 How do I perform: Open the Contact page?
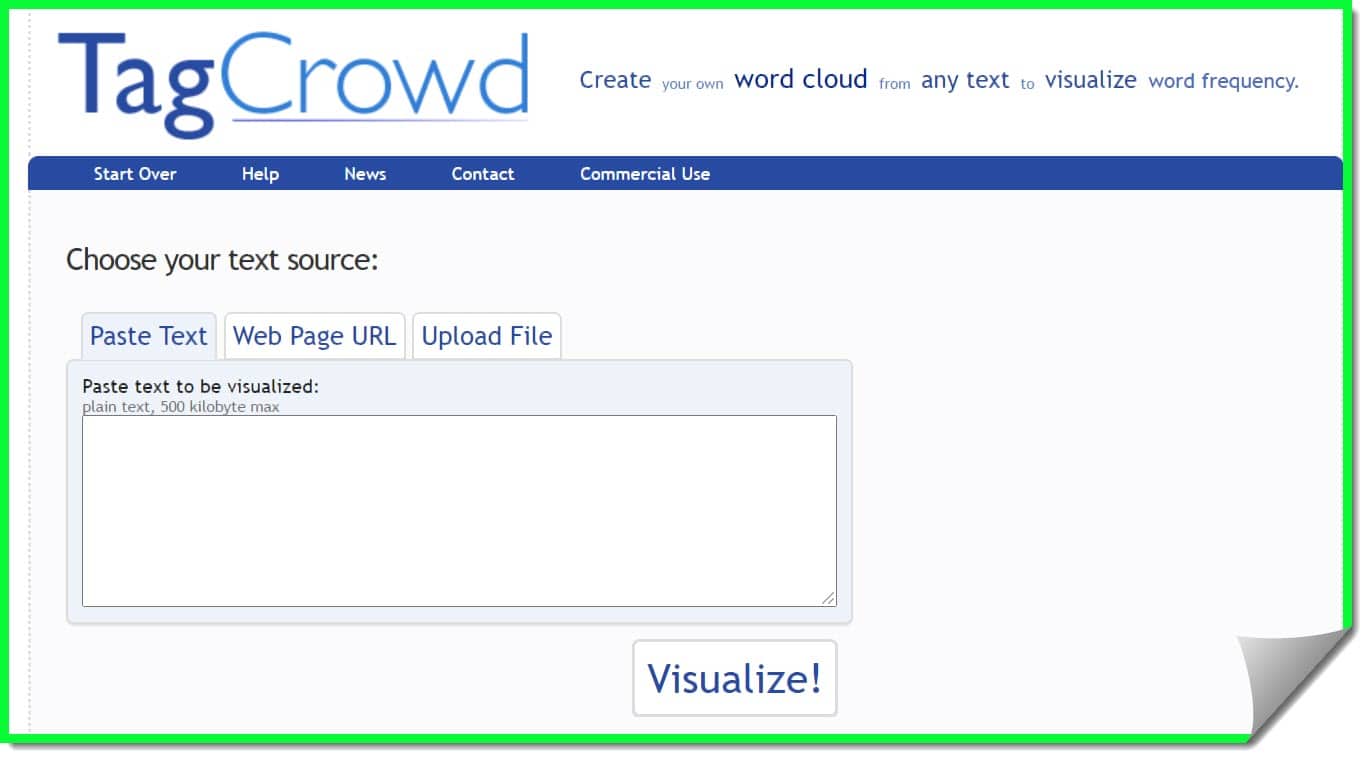[x=483, y=174]
